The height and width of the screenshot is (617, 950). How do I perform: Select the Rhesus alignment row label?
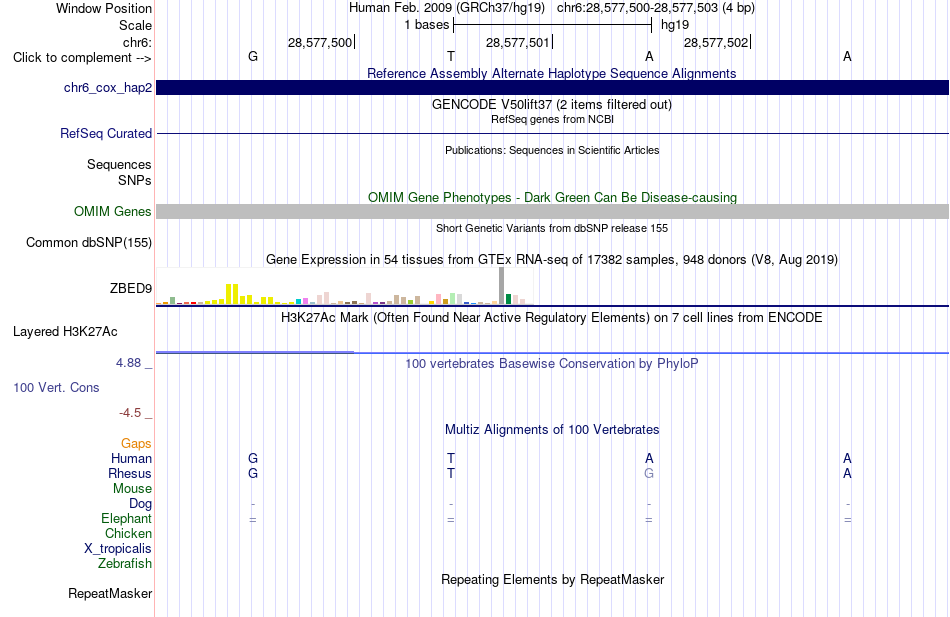(130, 473)
